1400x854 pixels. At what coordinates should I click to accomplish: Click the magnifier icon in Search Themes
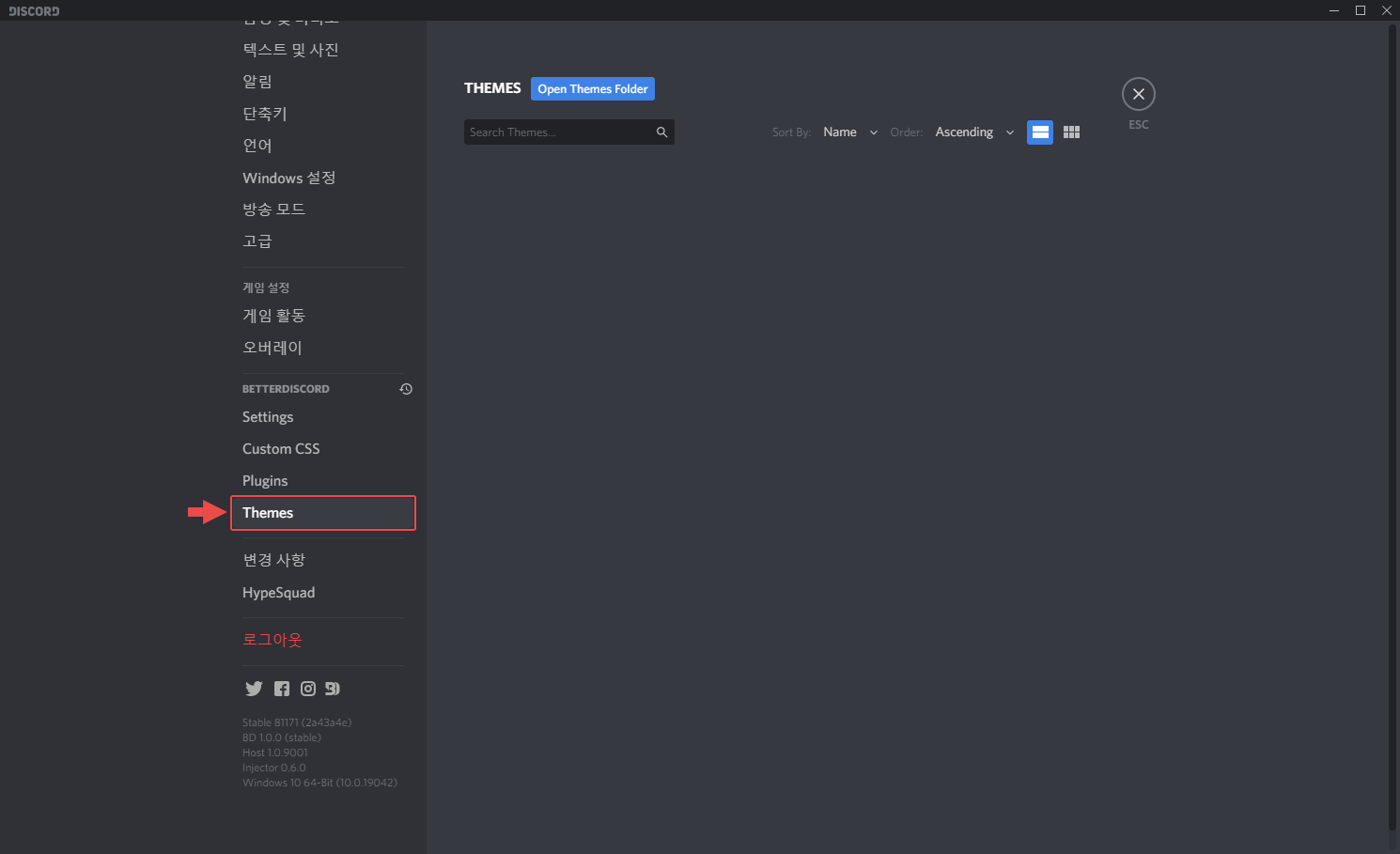click(661, 132)
